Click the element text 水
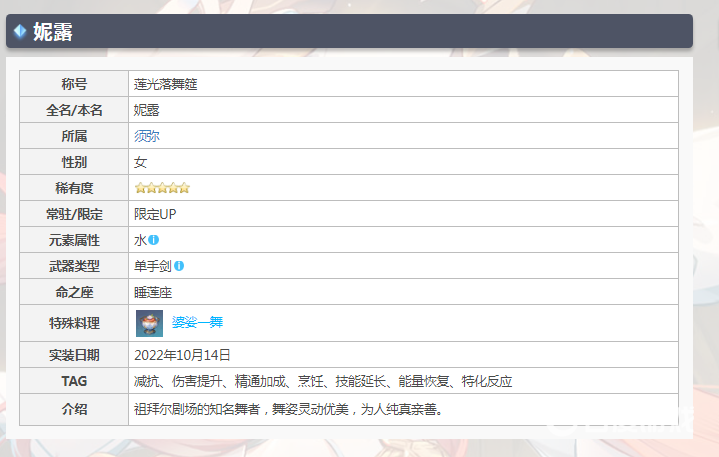 click(140, 240)
